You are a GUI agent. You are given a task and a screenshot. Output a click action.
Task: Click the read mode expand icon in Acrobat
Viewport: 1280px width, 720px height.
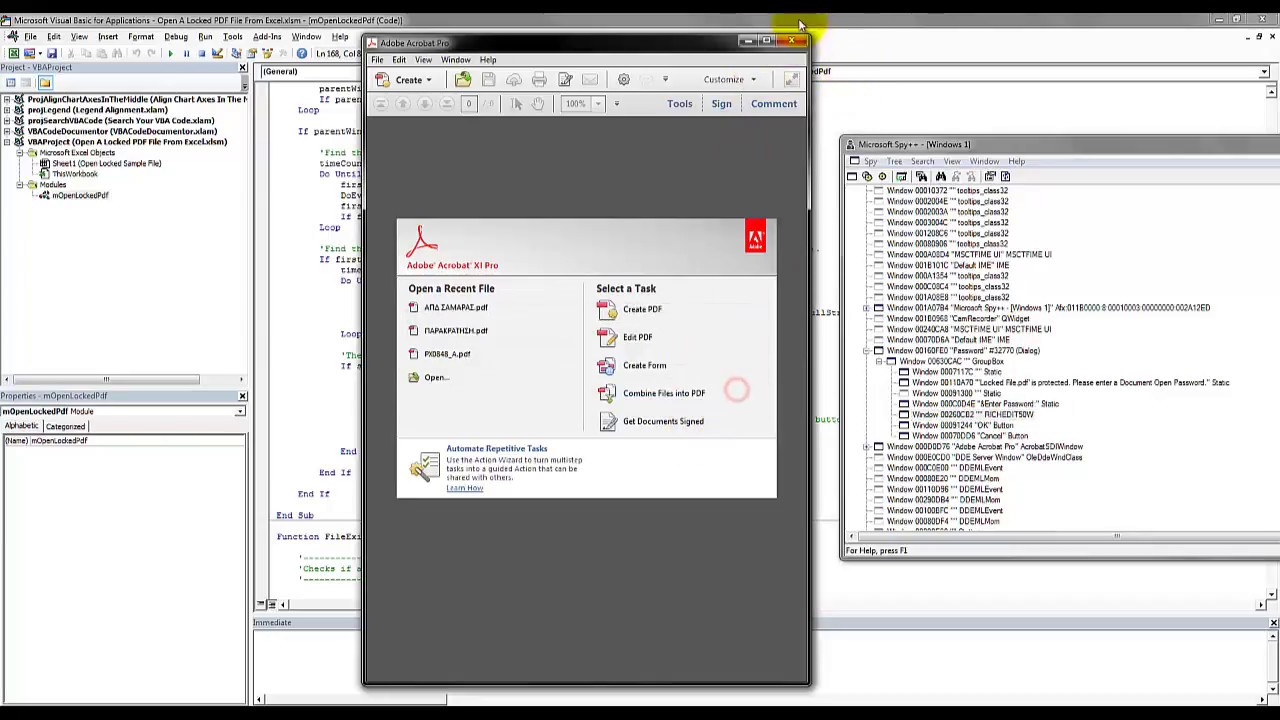[x=792, y=79]
